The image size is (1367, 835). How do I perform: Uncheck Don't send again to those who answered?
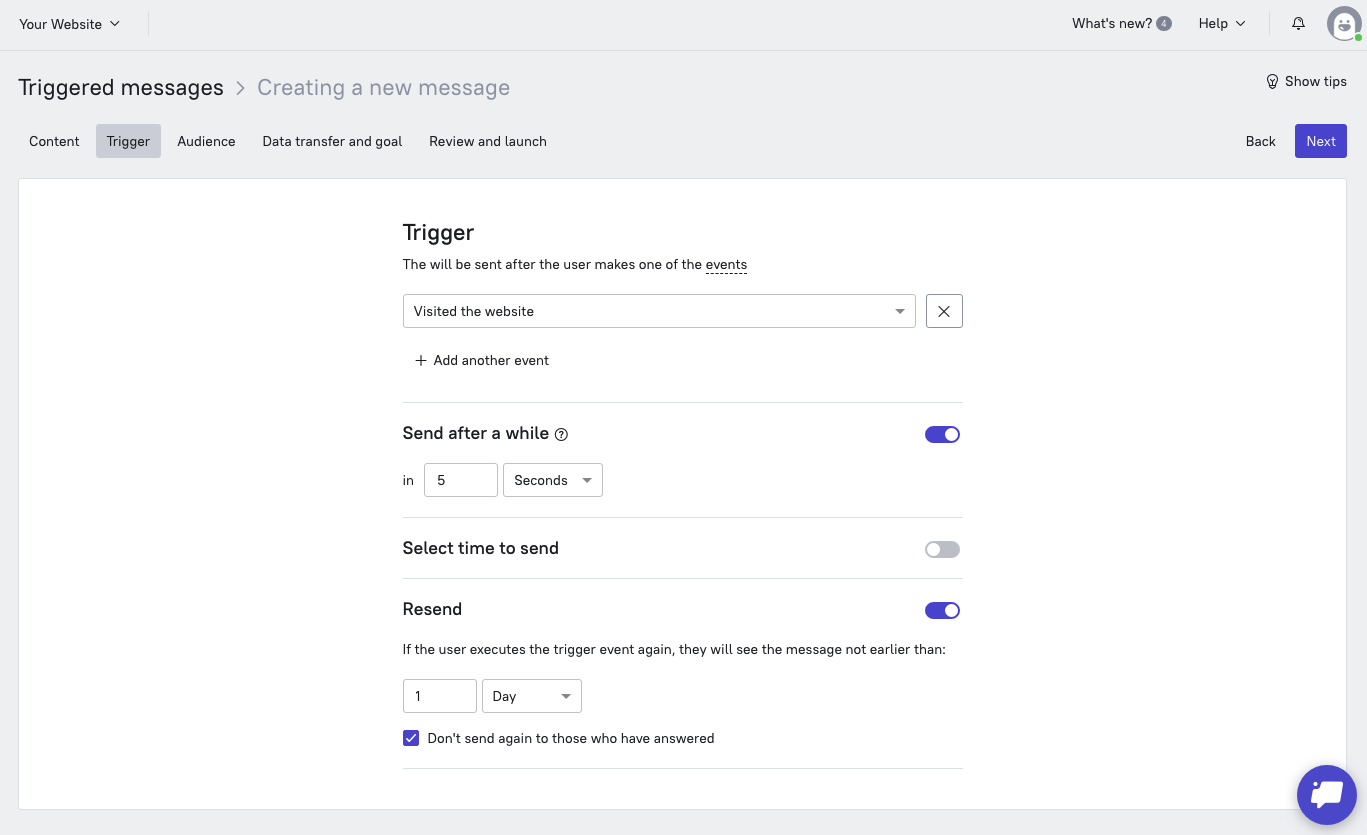[x=411, y=738]
